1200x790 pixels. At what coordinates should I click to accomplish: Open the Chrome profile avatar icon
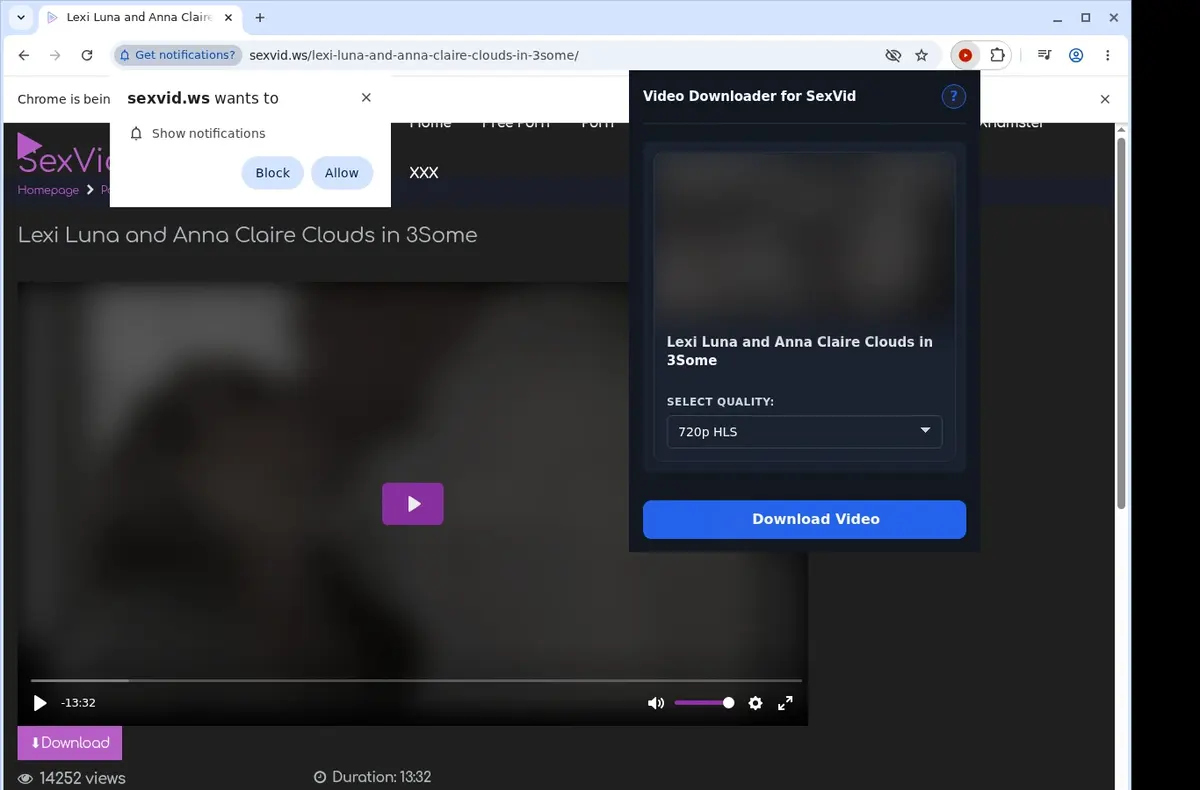click(1076, 55)
